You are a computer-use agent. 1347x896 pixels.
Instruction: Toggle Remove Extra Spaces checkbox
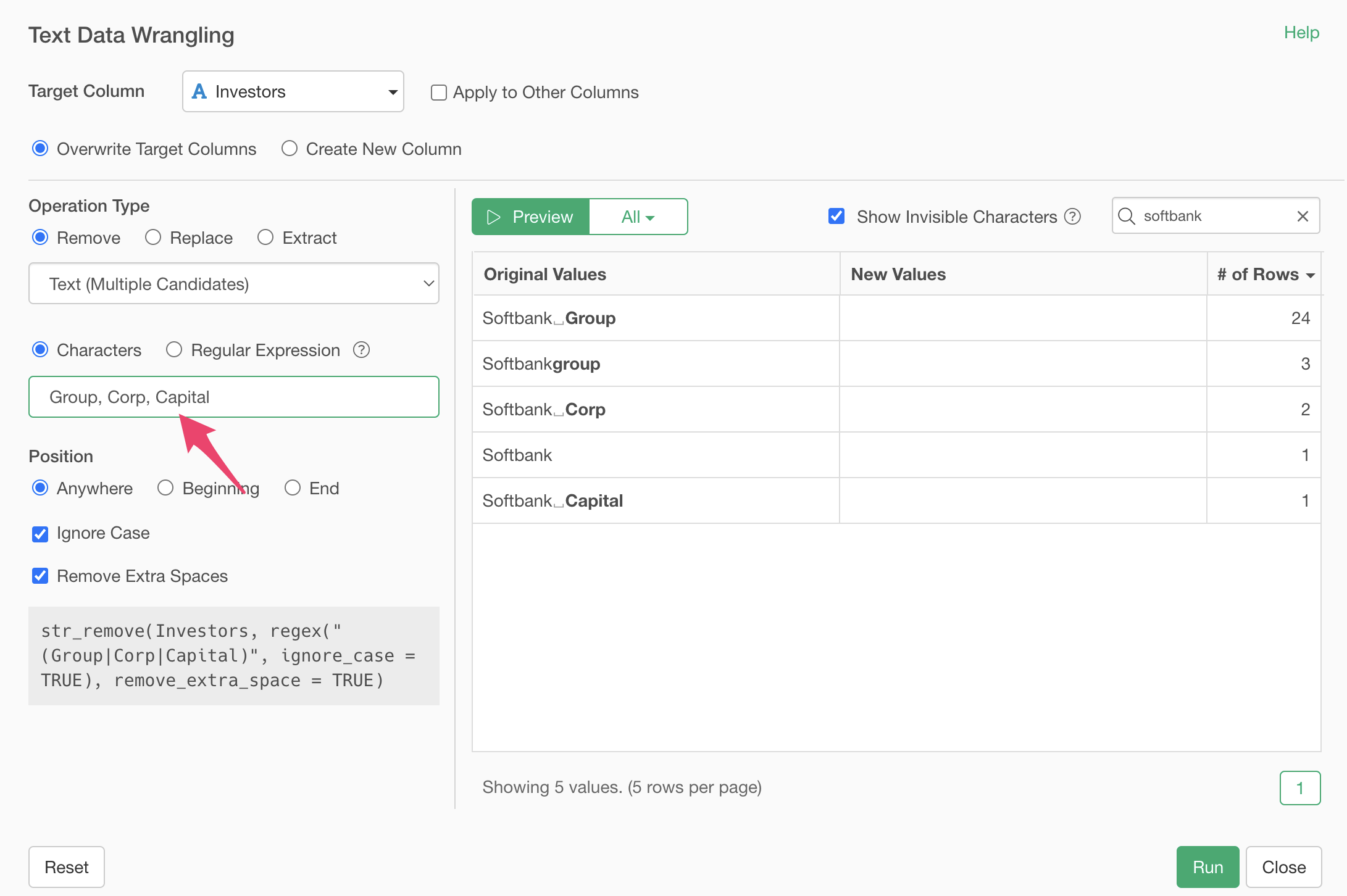pyautogui.click(x=40, y=576)
